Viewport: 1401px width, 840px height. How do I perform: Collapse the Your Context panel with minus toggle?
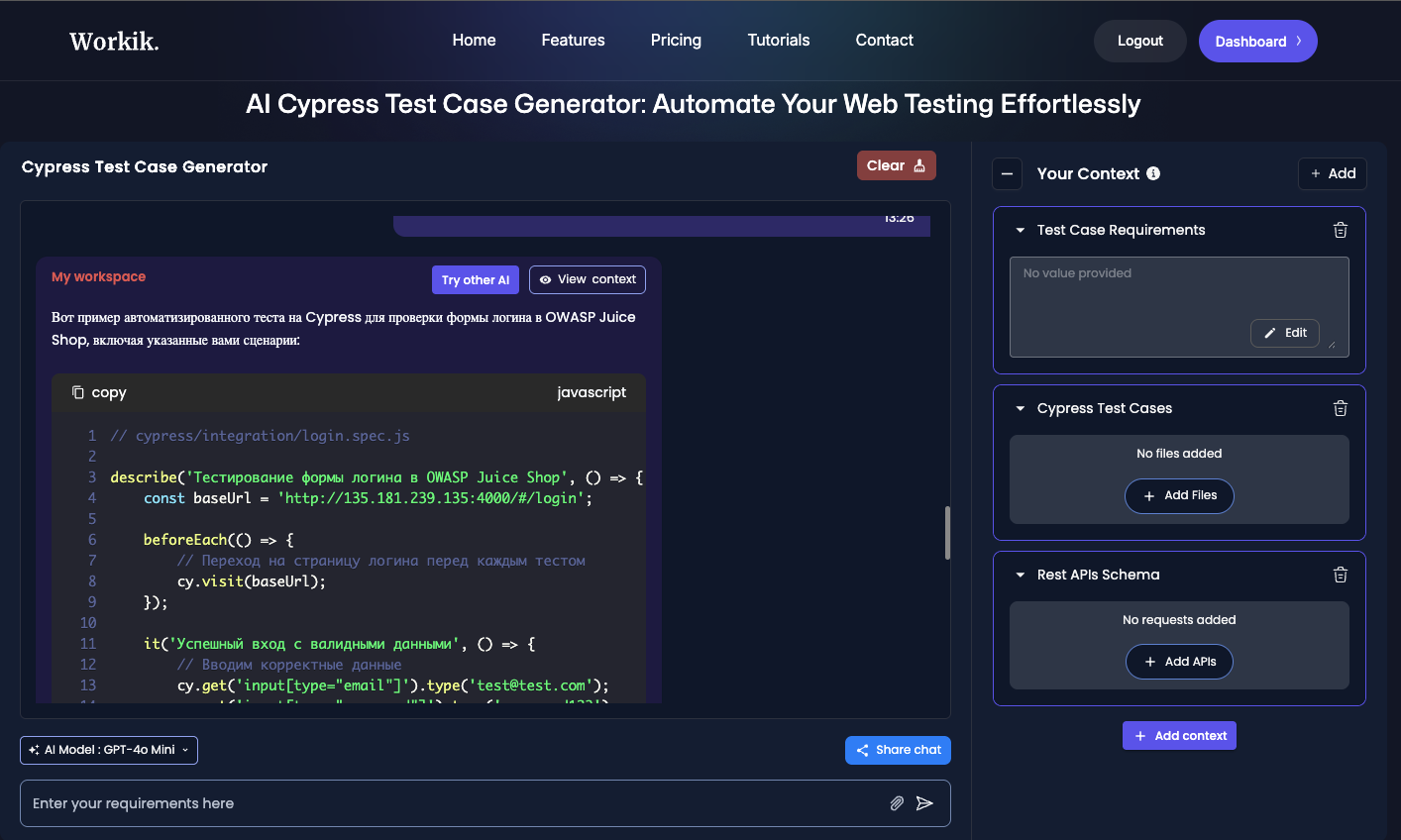click(1007, 173)
